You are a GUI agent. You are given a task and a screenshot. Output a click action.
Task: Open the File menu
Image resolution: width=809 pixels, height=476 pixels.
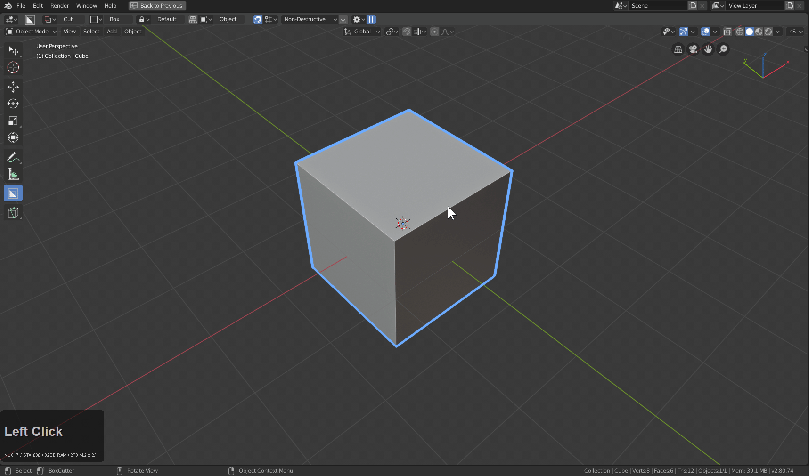pyautogui.click(x=20, y=5)
